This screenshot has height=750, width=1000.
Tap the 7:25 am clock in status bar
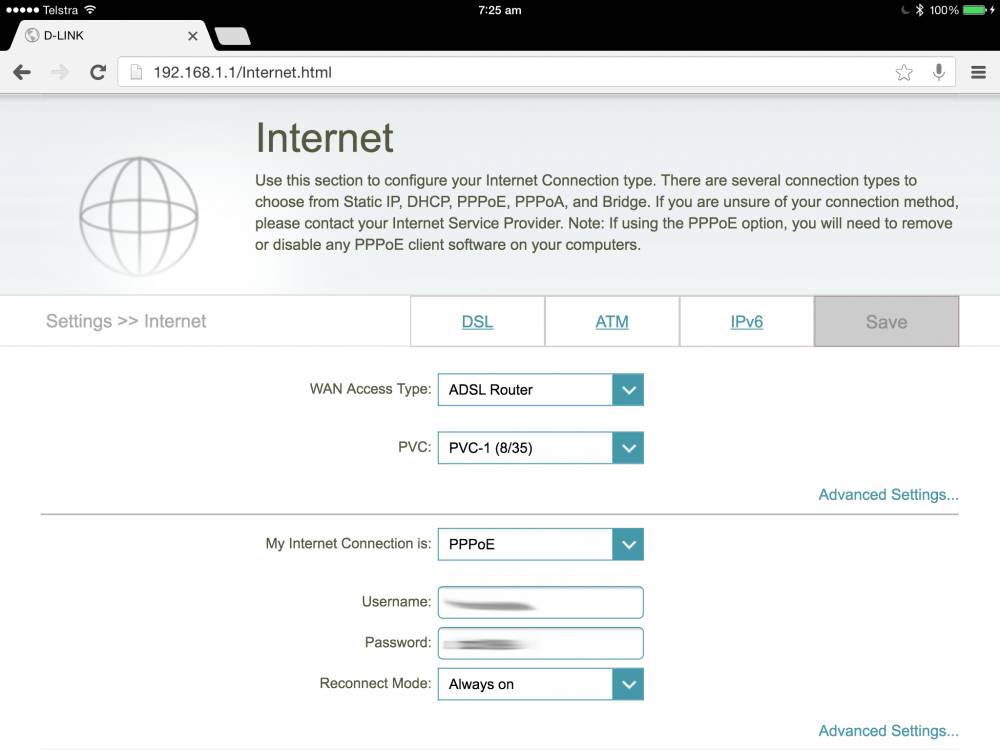[x=499, y=10]
